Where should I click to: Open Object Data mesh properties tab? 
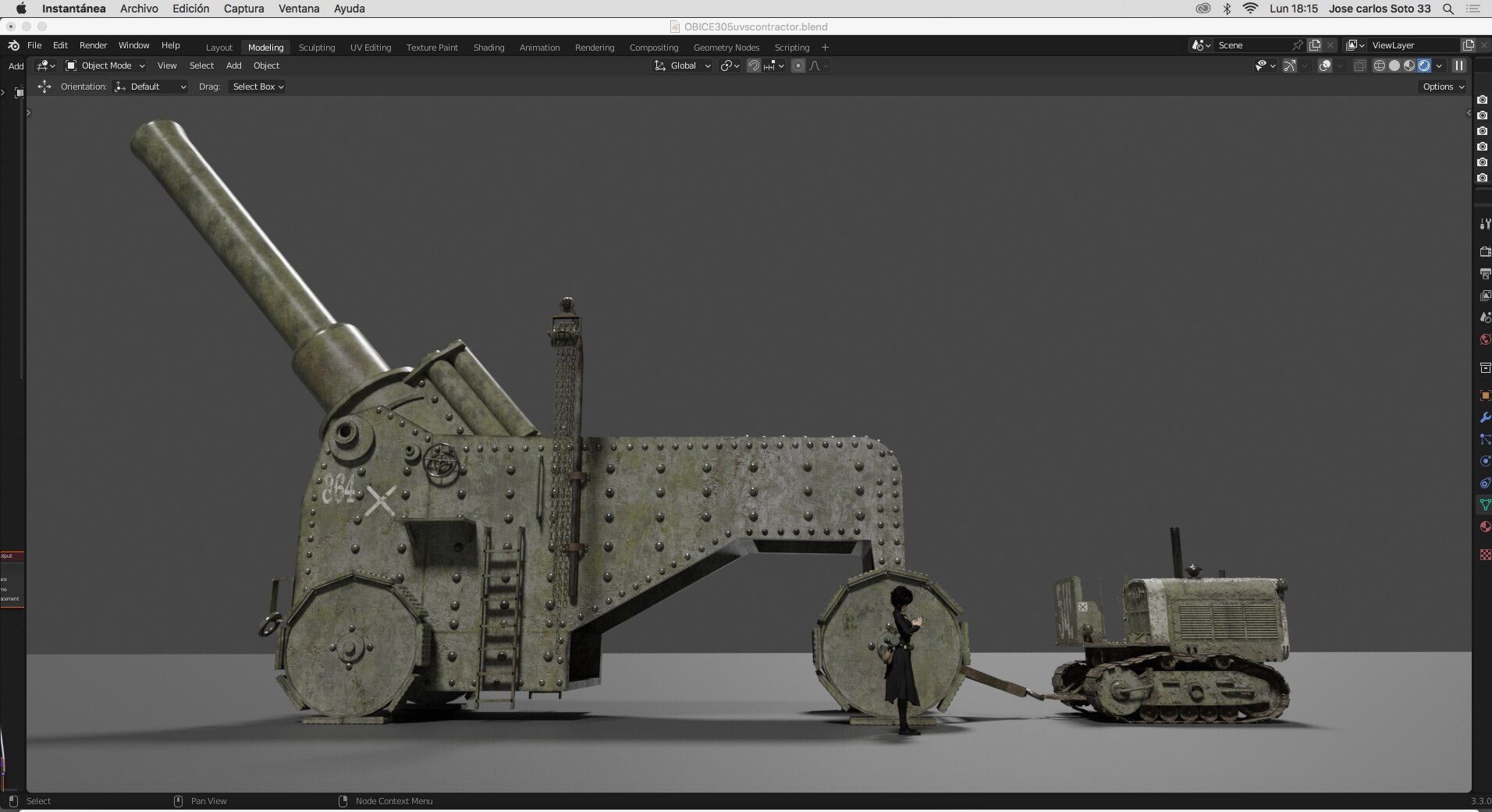tap(1485, 505)
